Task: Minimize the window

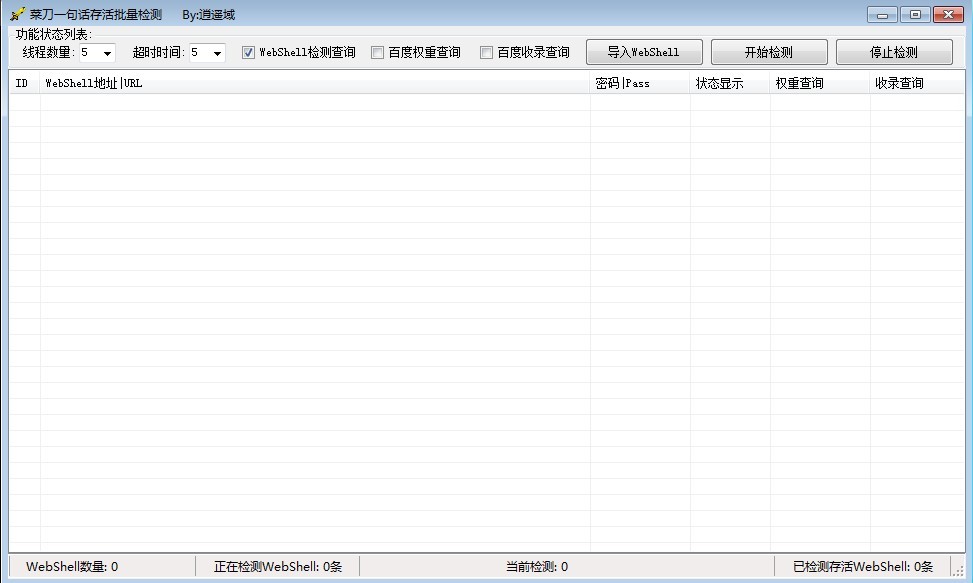Action: click(x=882, y=14)
